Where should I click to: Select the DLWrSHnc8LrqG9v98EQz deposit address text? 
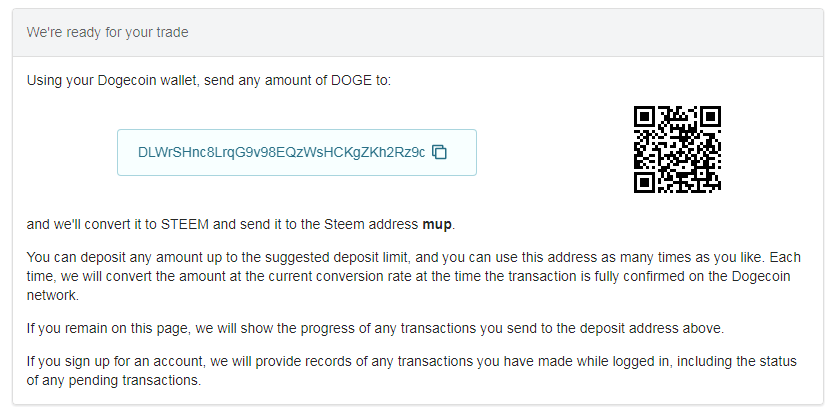click(281, 152)
